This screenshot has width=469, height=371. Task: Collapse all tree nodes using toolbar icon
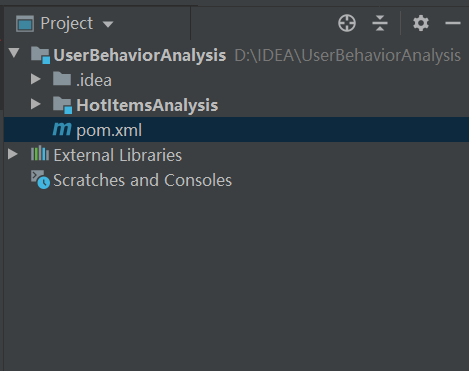pos(380,23)
